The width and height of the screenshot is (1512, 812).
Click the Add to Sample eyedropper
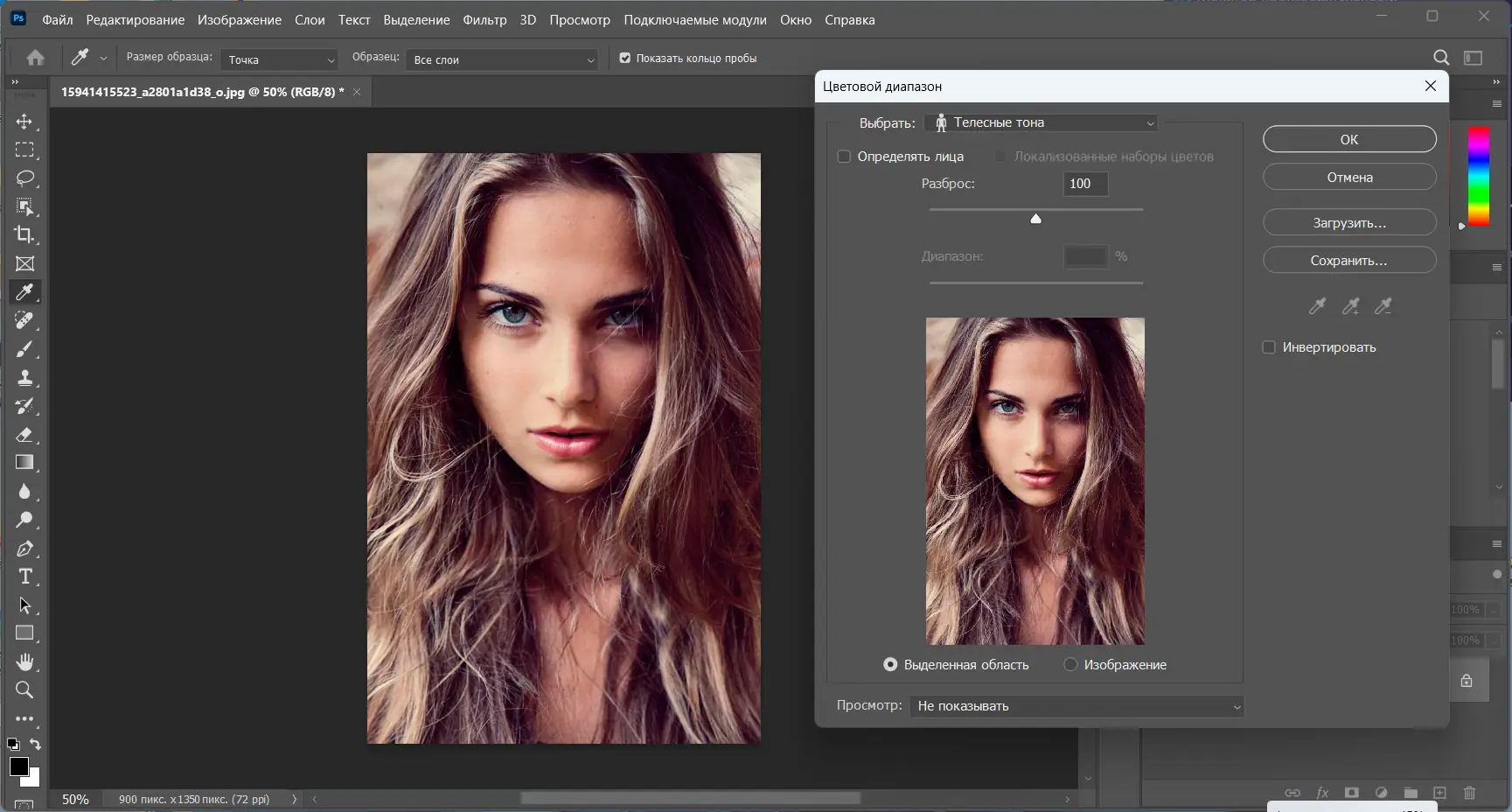pos(1350,306)
